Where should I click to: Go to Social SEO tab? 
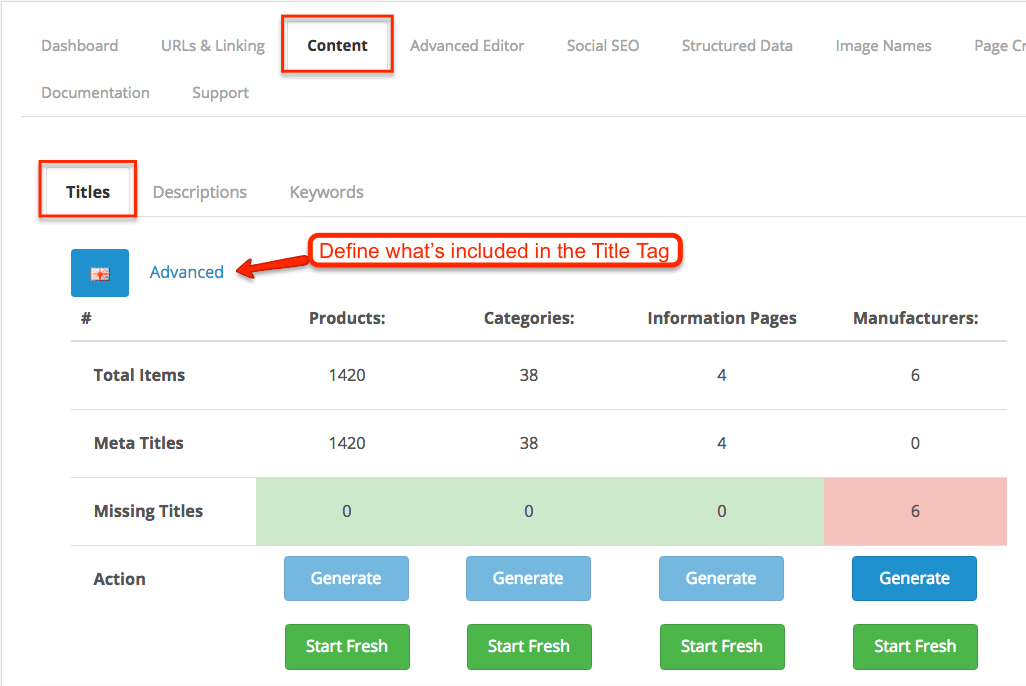point(603,46)
